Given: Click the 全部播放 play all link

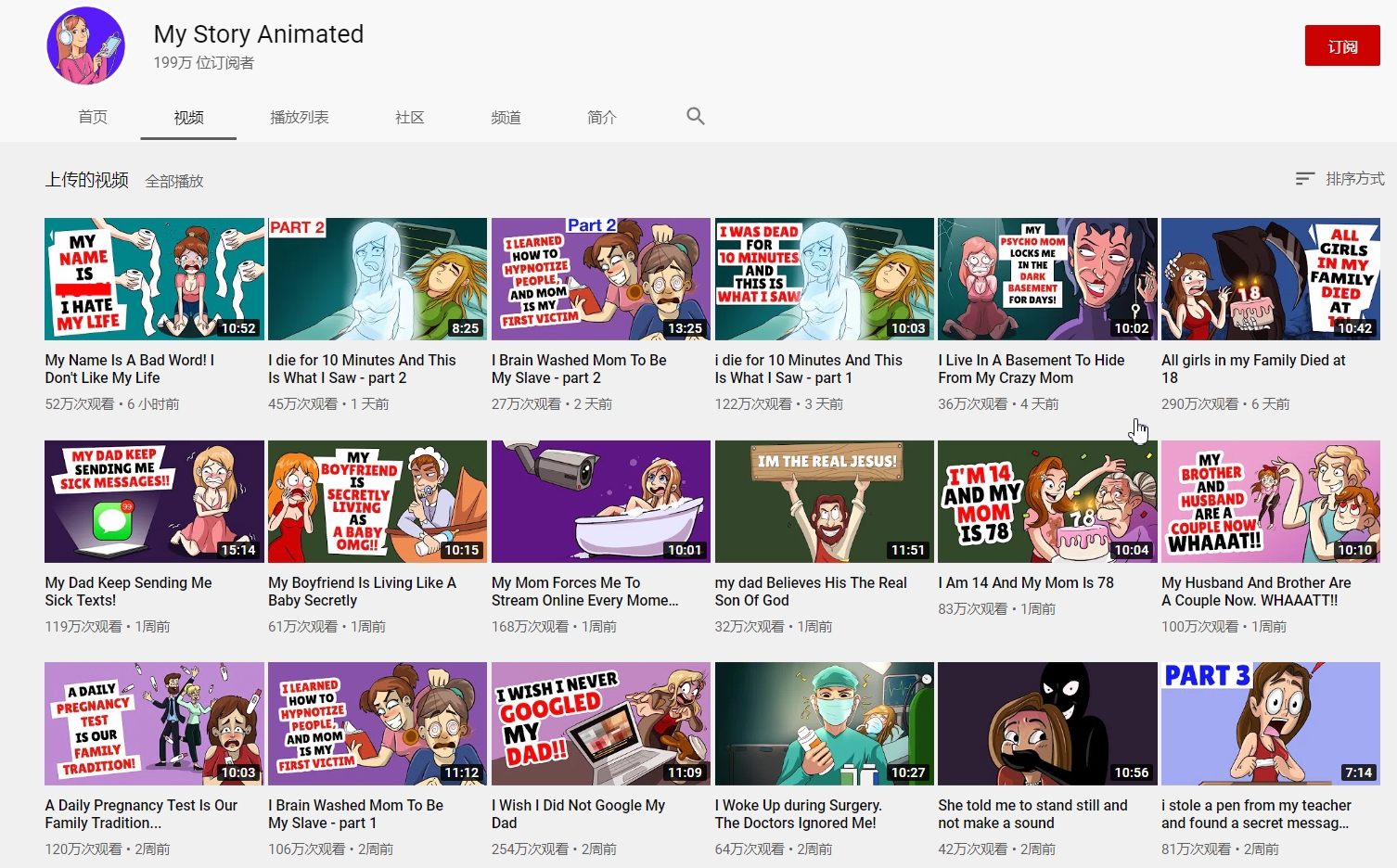Looking at the screenshot, I should tap(174, 181).
